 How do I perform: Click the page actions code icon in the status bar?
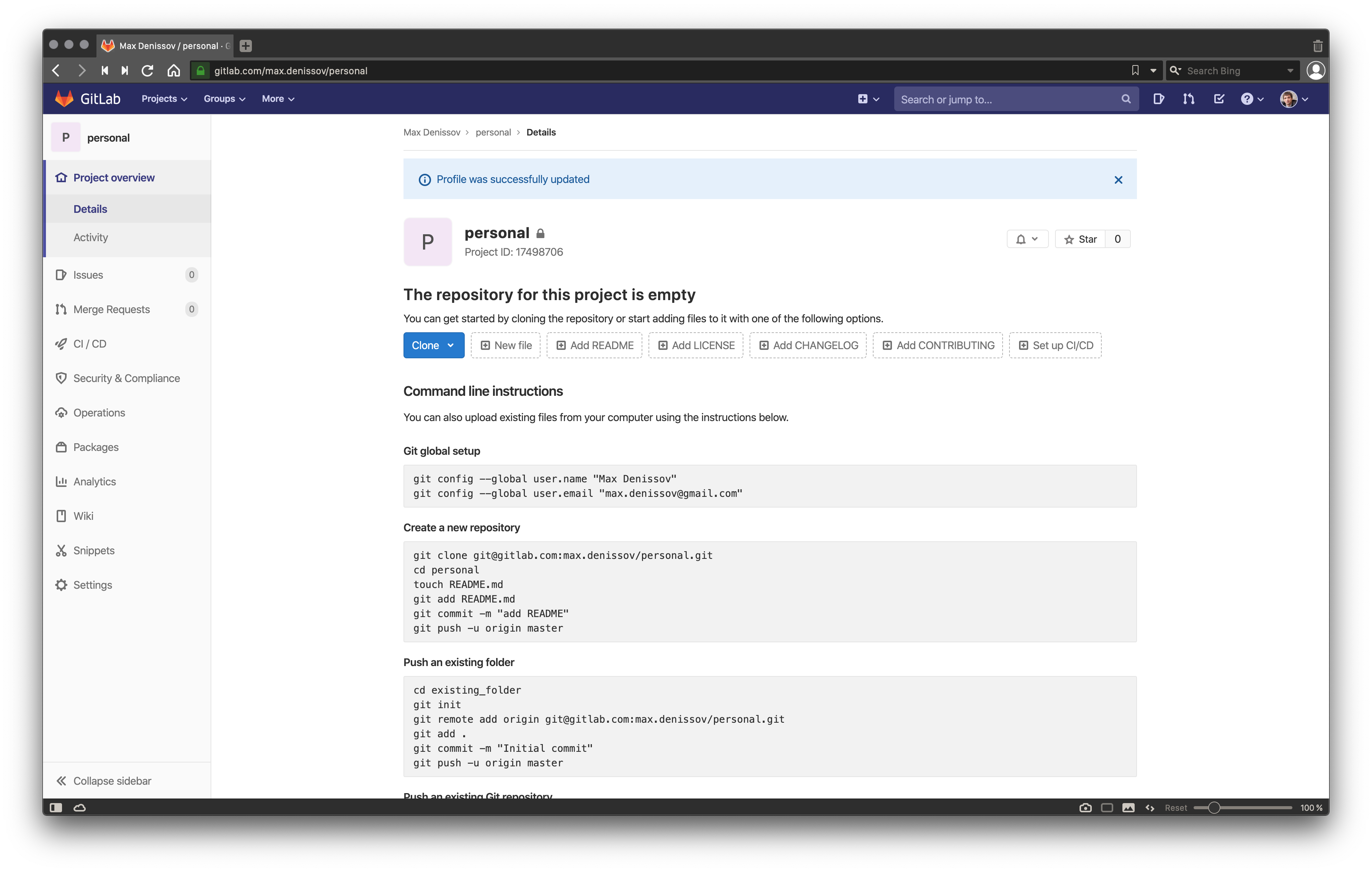[1150, 808]
